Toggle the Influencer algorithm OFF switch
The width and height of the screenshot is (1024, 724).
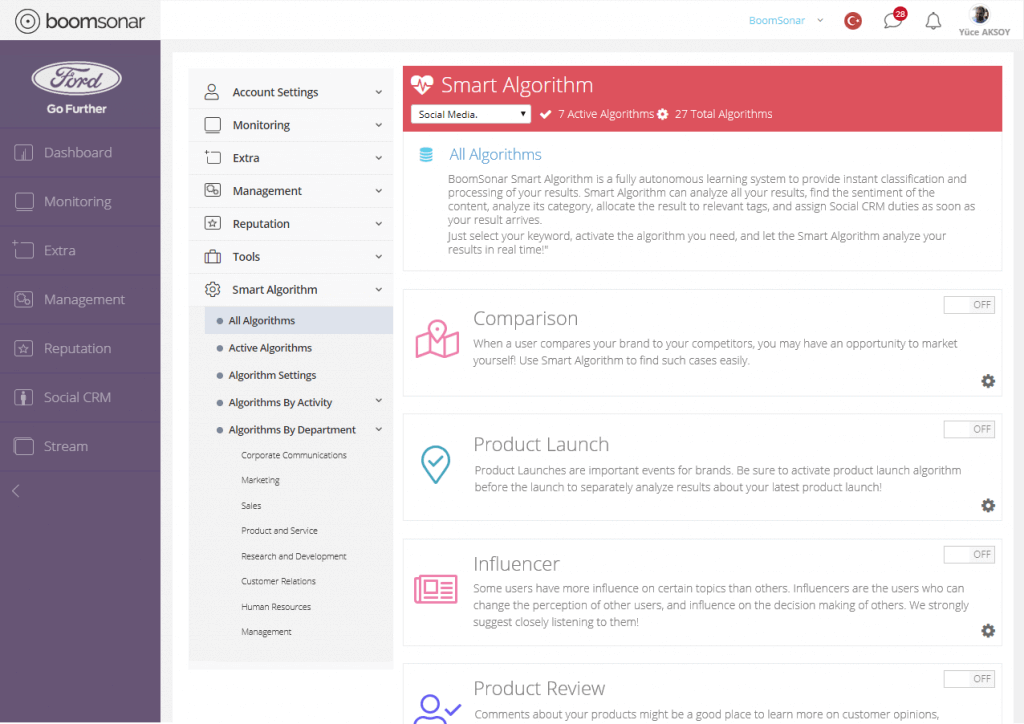click(x=969, y=554)
